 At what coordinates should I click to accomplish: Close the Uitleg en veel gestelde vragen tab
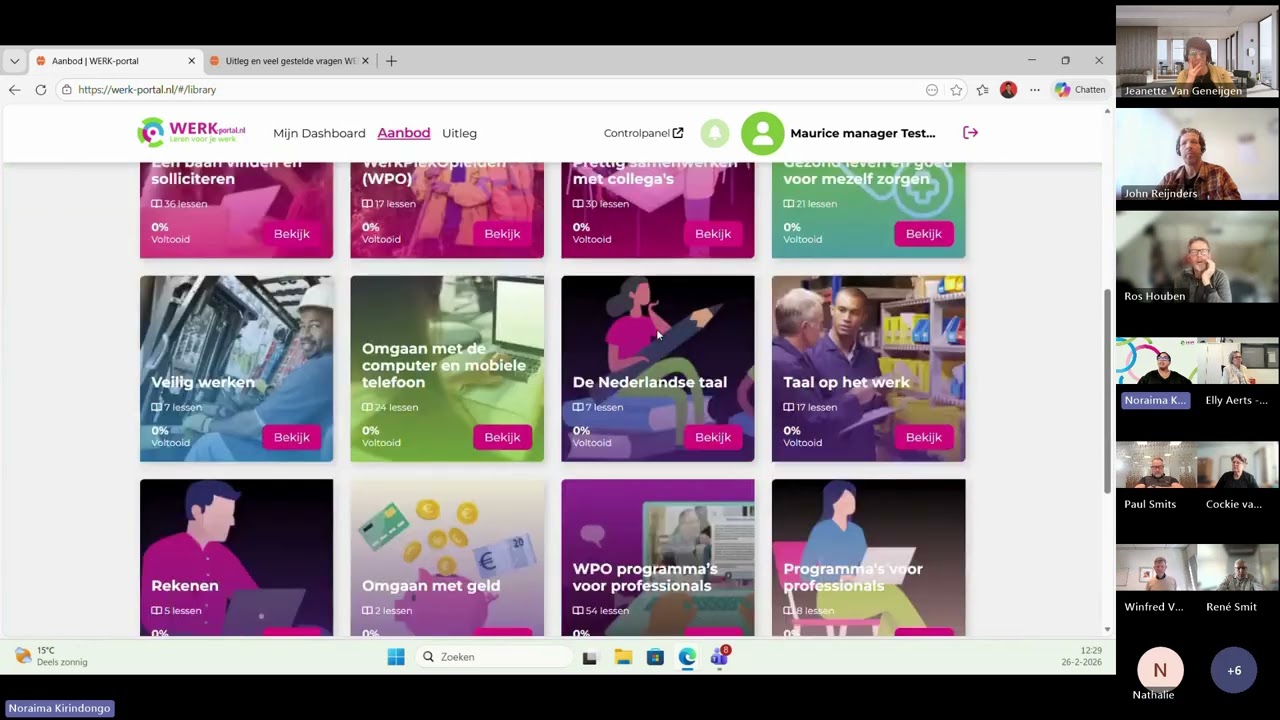pos(365,61)
